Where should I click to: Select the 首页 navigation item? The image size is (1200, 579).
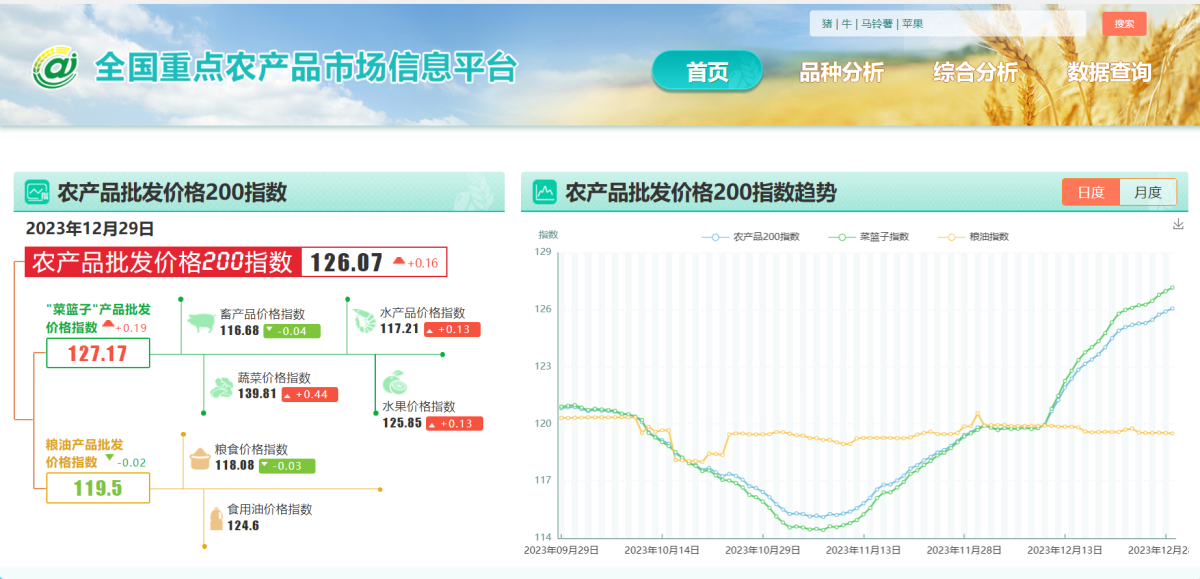coord(707,71)
